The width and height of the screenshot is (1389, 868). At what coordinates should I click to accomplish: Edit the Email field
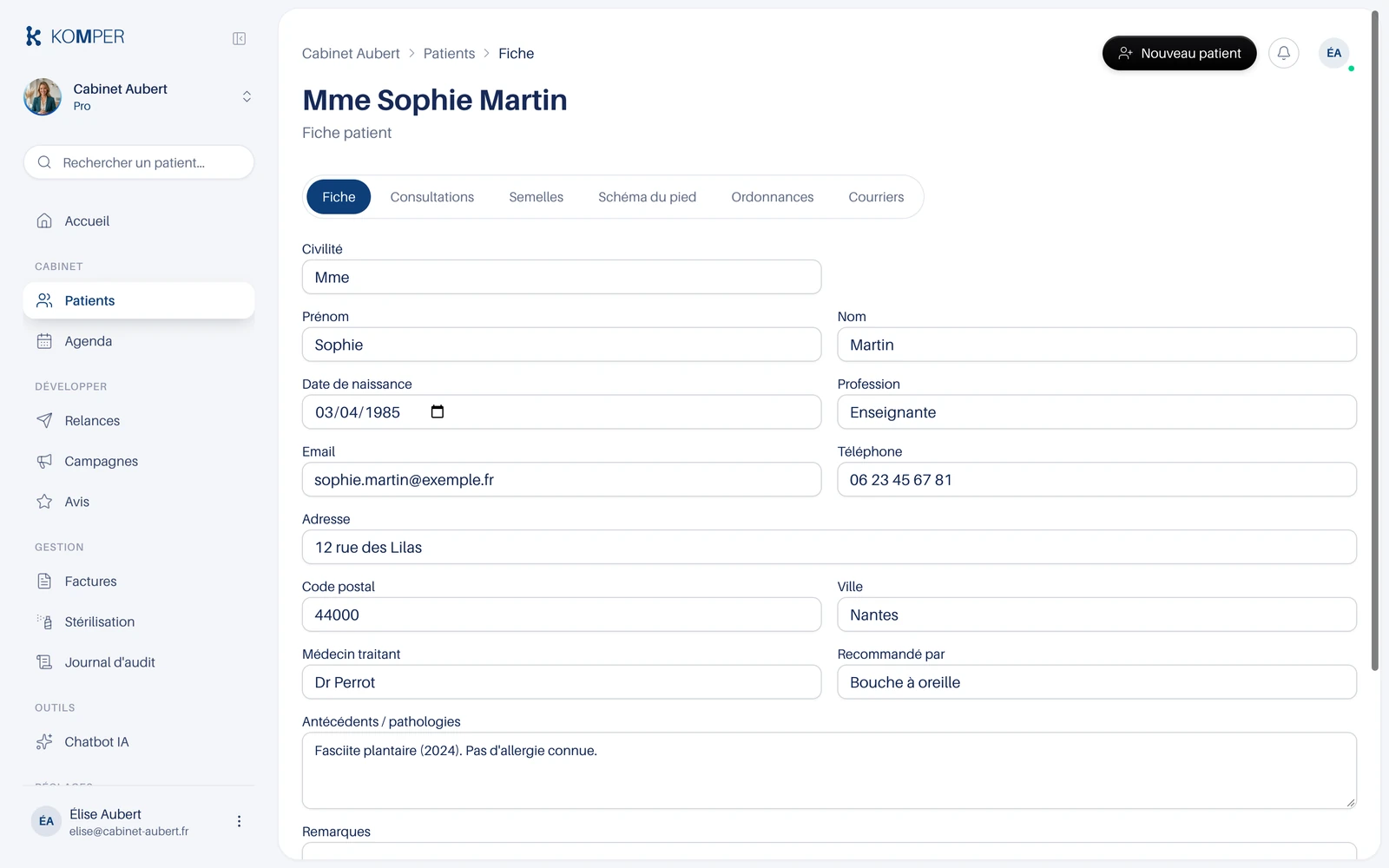click(x=562, y=479)
